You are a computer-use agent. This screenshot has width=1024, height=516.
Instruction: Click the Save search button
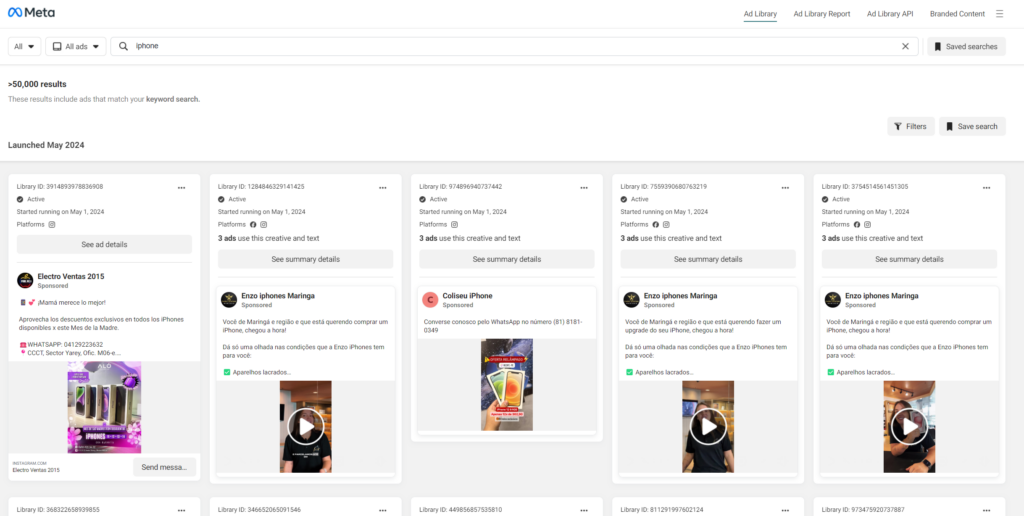point(972,127)
